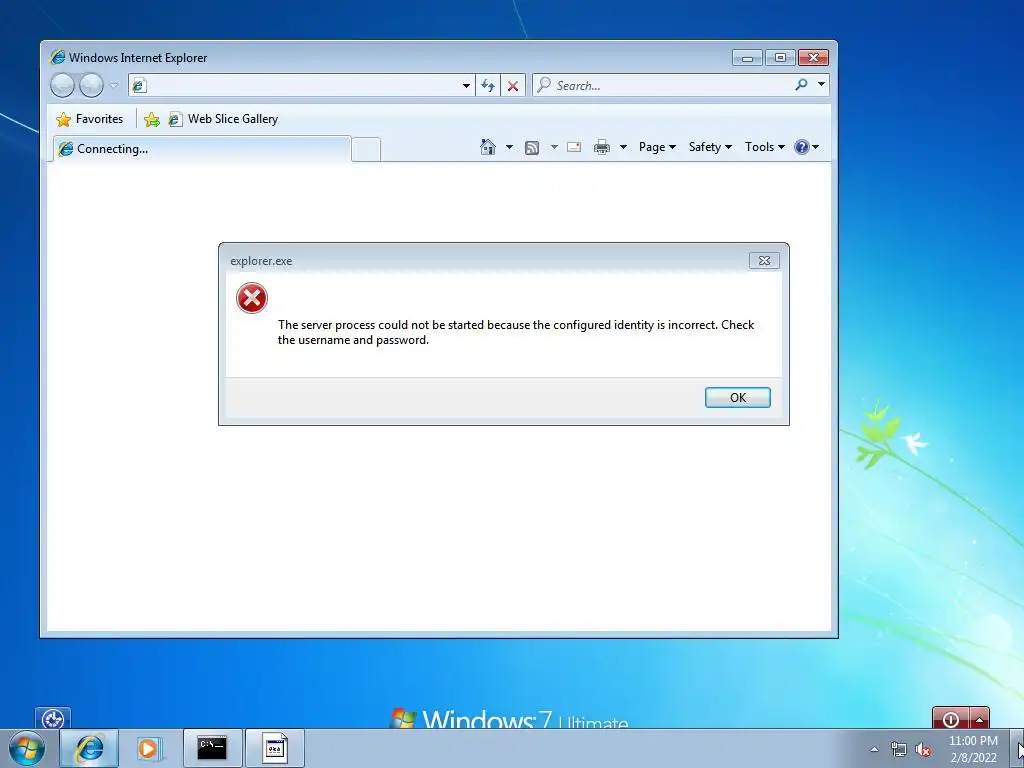Viewport: 1024px width, 768px height.
Task: Click the Internet Explorer Back arrow button
Action: coord(62,86)
